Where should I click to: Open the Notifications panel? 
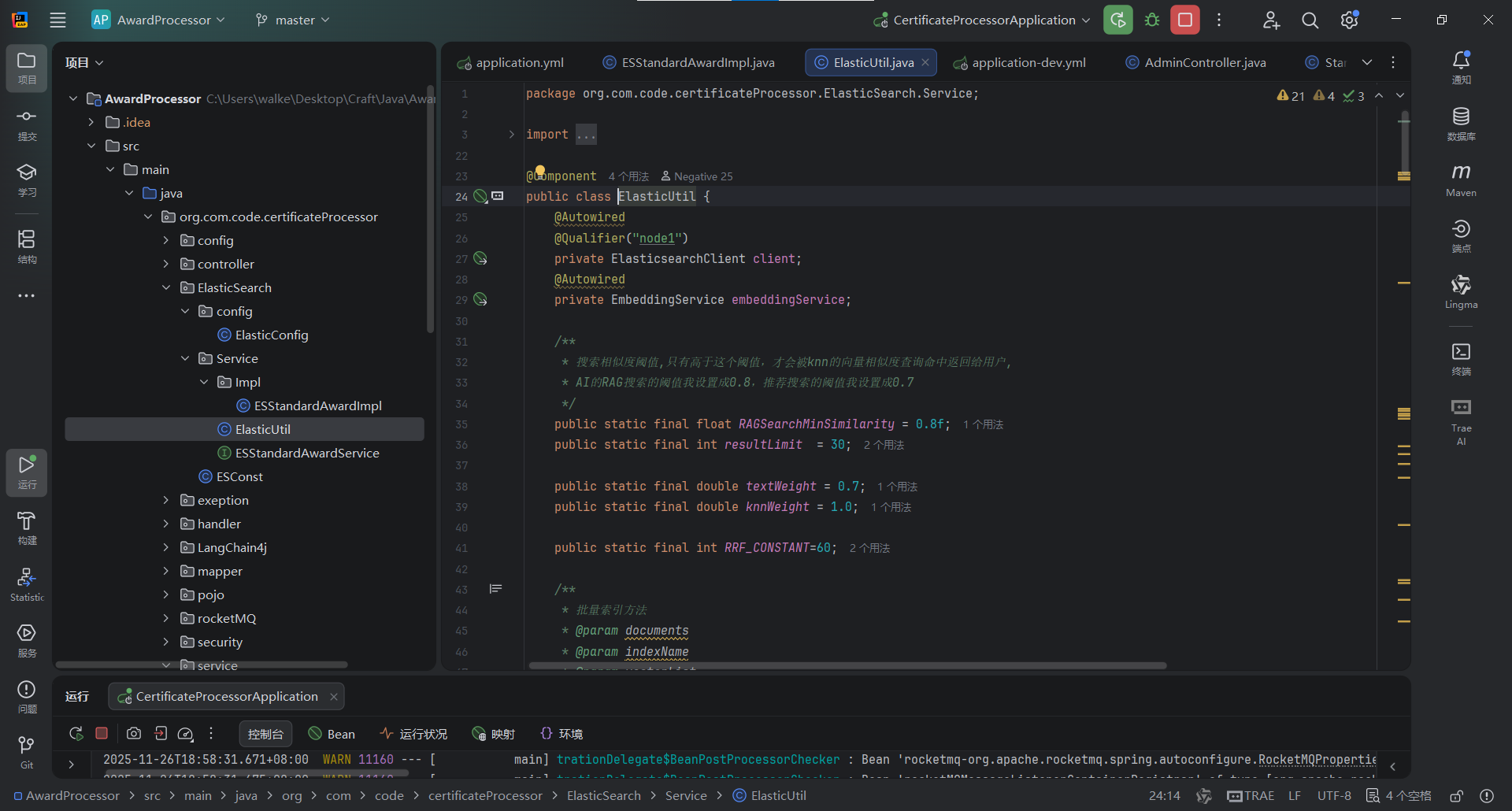(1461, 68)
